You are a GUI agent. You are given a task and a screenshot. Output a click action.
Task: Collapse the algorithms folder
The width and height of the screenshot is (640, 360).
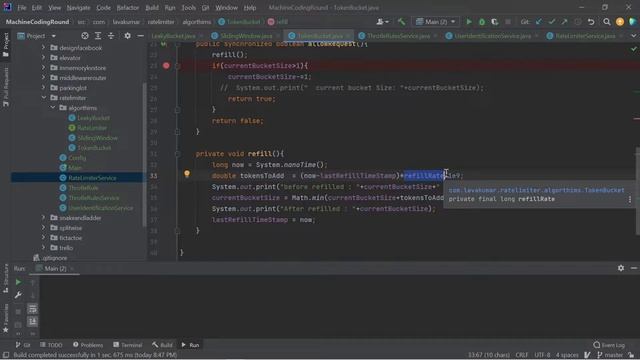53,107
